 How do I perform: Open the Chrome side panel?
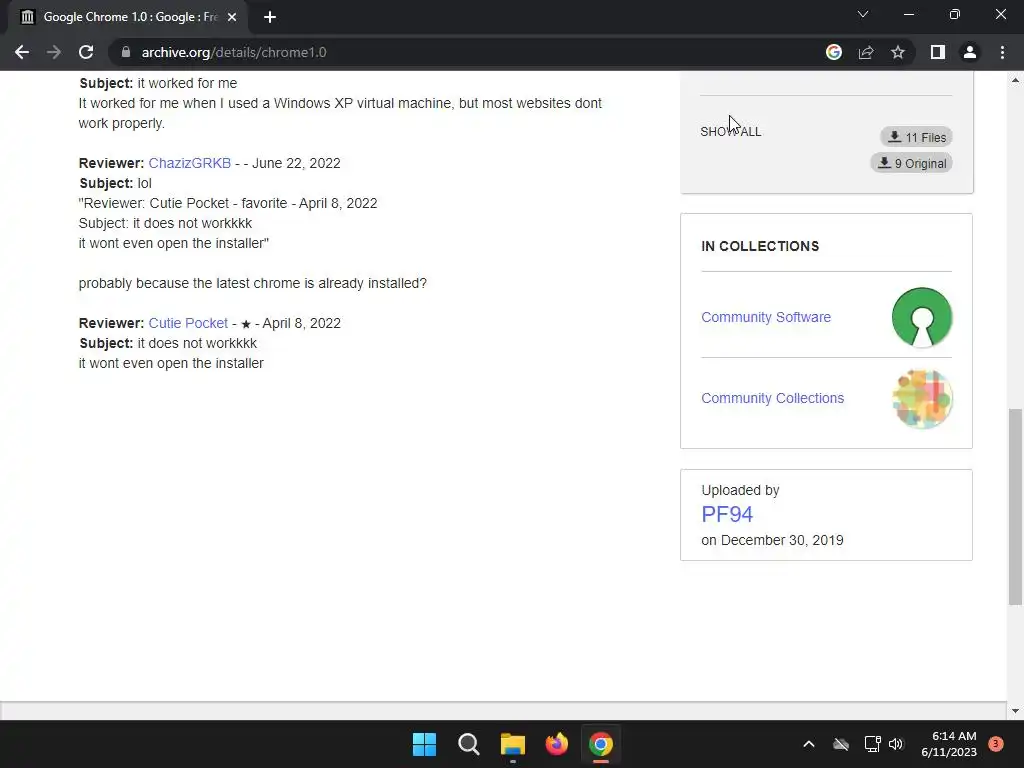(938, 52)
